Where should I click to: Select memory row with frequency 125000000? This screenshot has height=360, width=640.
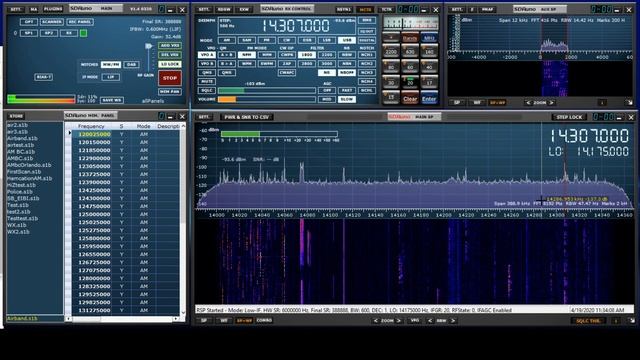pos(125,214)
